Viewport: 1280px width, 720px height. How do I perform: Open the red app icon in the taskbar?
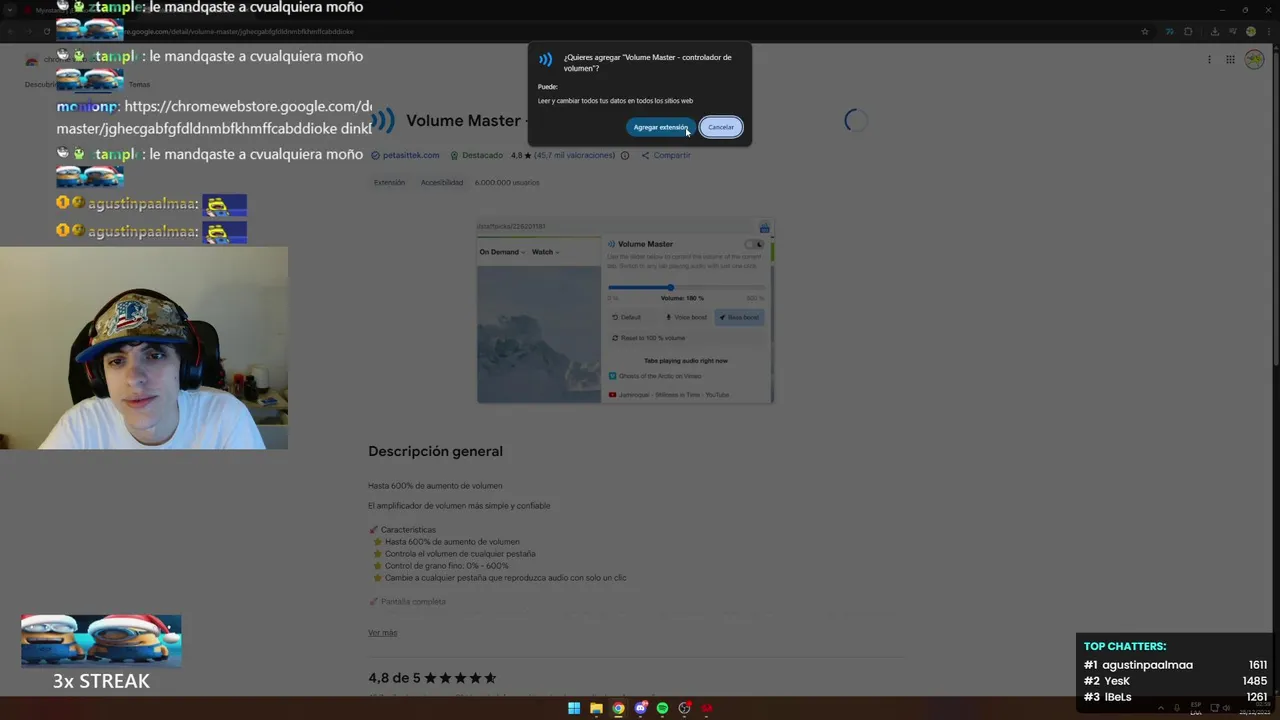tap(707, 708)
